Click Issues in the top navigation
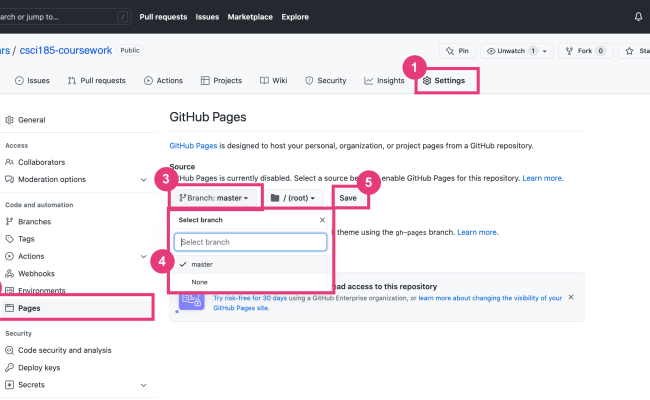 pyautogui.click(x=207, y=17)
